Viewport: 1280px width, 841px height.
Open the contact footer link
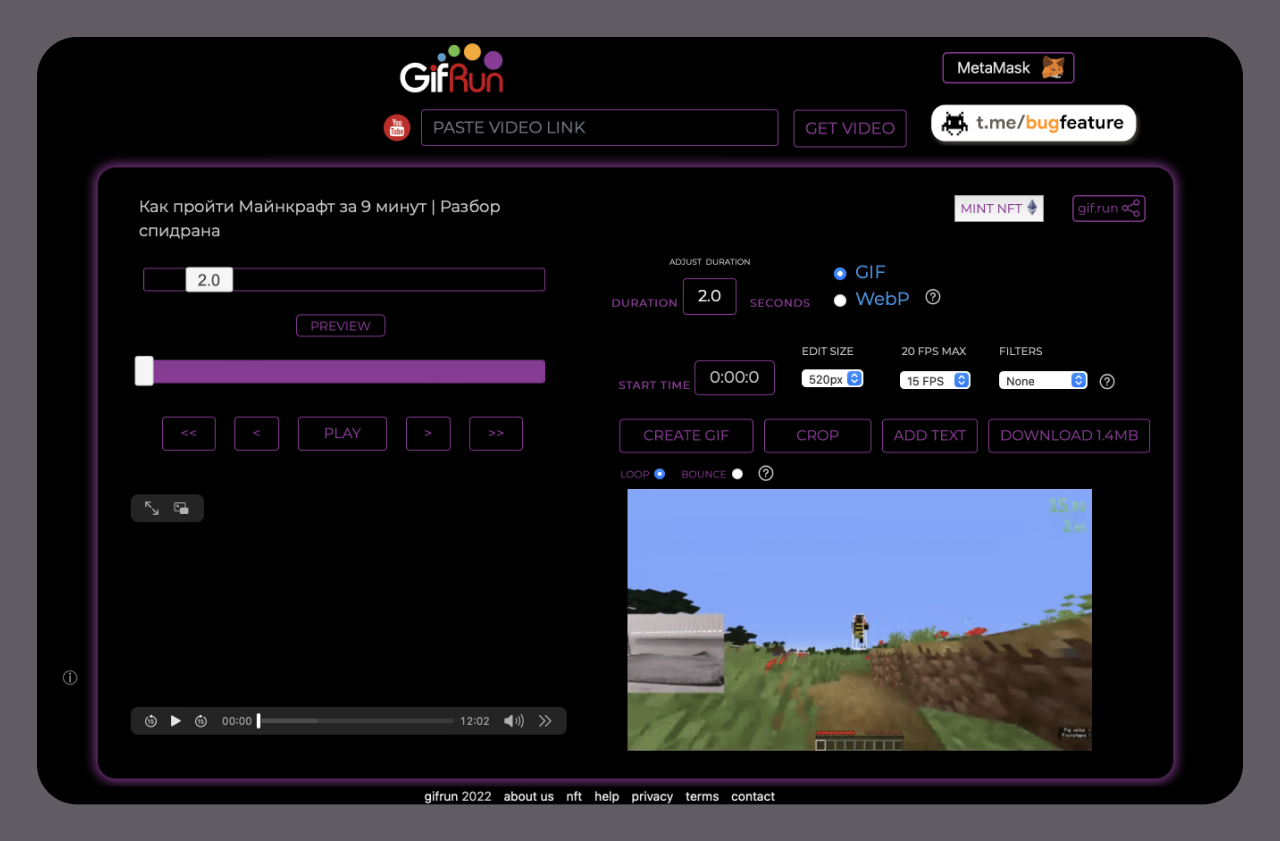753,797
